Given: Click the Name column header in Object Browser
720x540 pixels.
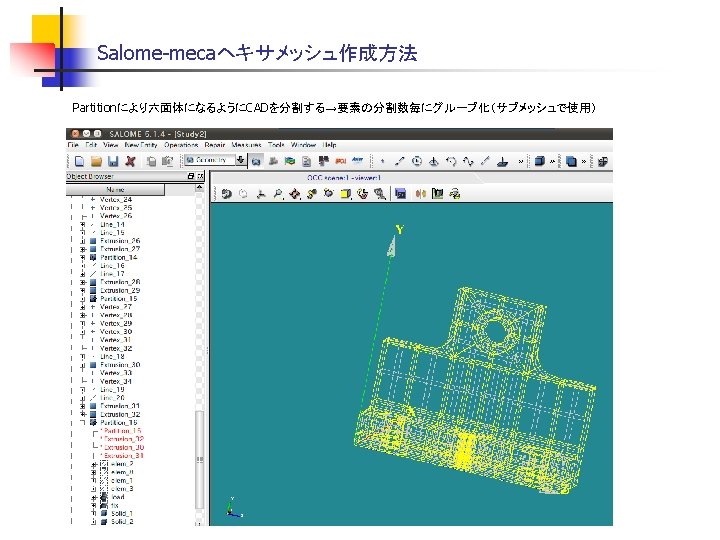Looking at the screenshot, I should click(x=115, y=190).
